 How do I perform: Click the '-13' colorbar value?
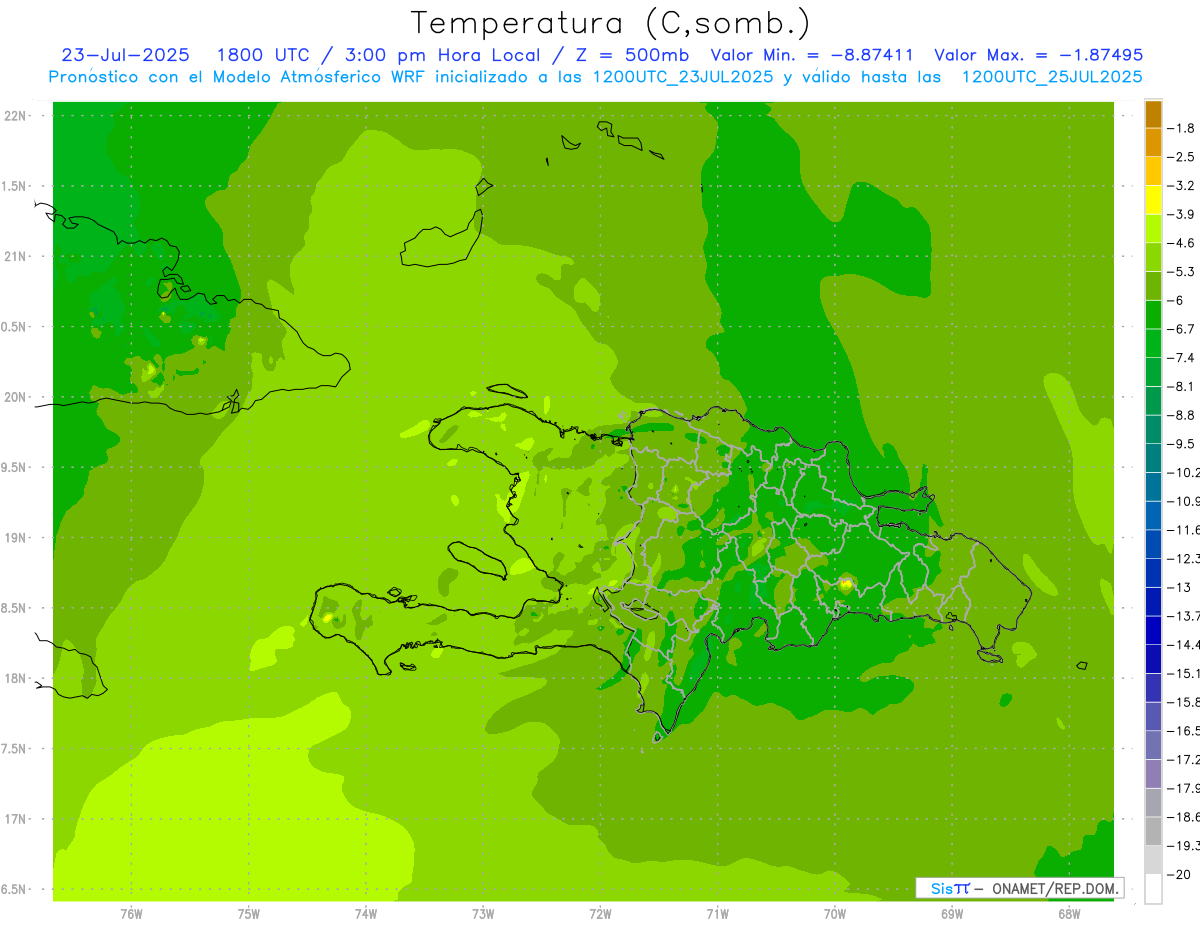coord(1178,587)
